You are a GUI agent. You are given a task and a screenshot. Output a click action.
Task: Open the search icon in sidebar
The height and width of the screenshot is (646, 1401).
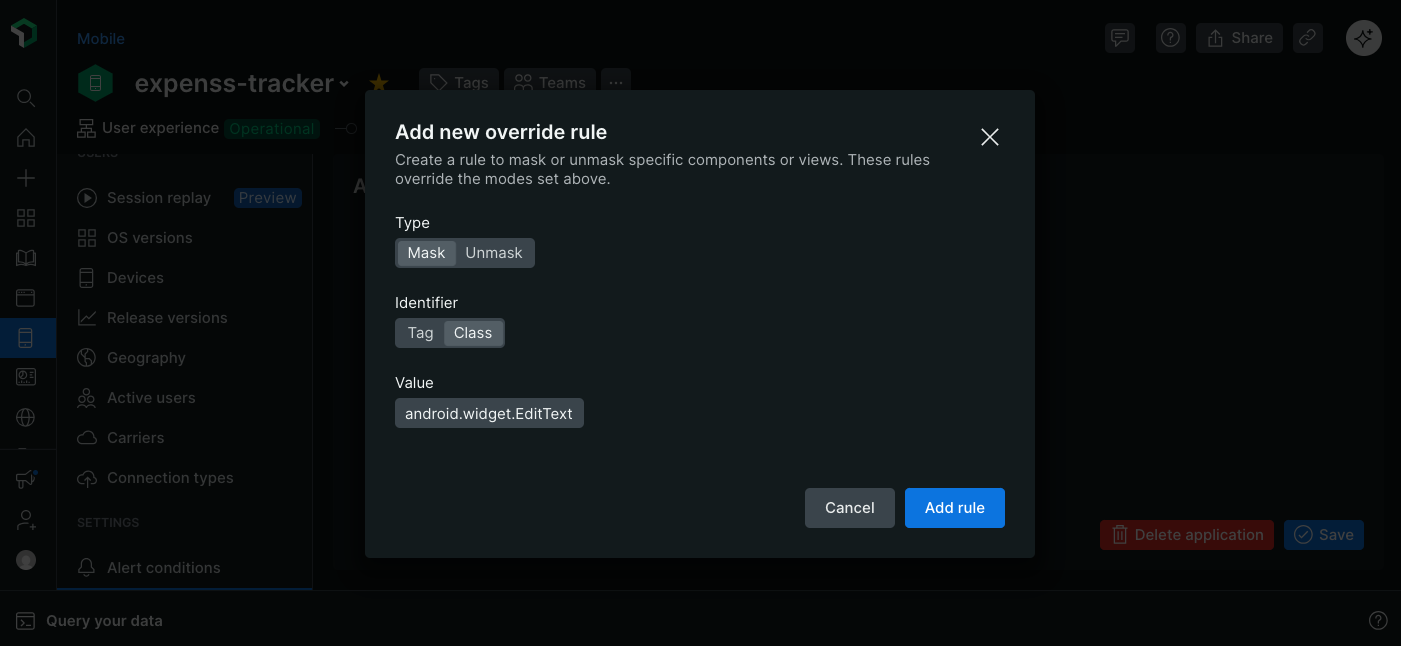pos(26,98)
